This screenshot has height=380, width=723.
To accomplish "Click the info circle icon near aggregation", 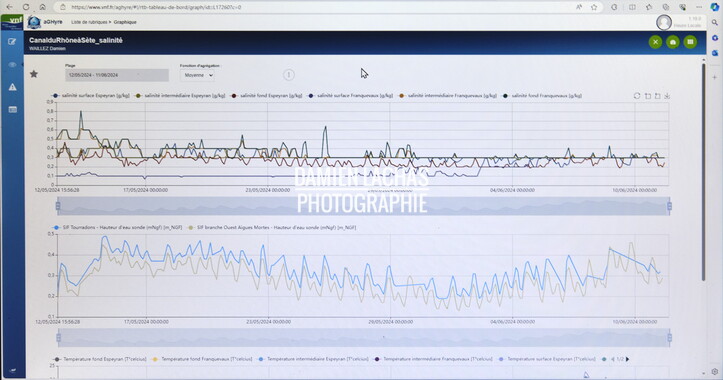I will tap(289, 75).
